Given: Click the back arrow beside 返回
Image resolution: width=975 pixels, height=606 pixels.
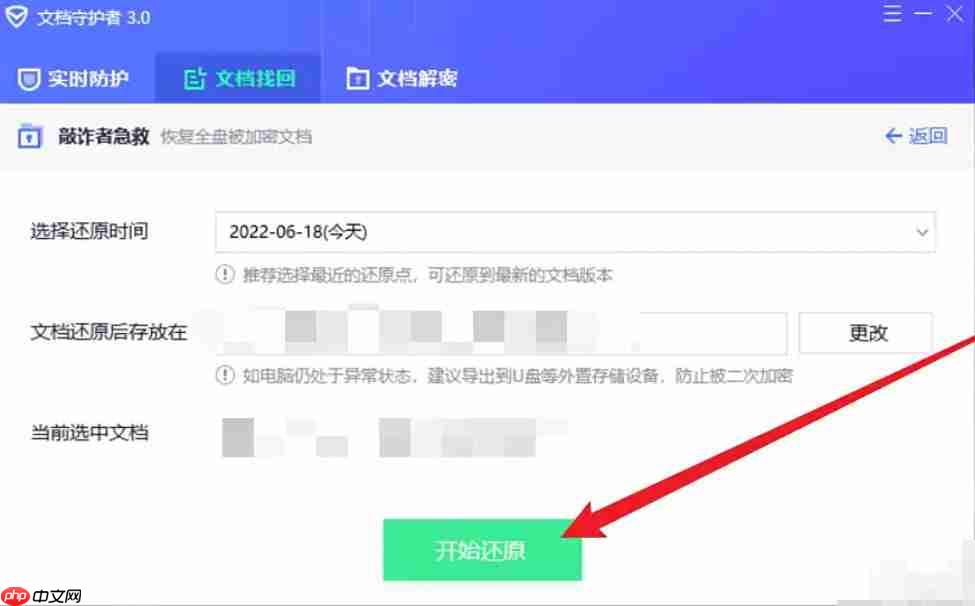Looking at the screenshot, I should pos(894,135).
